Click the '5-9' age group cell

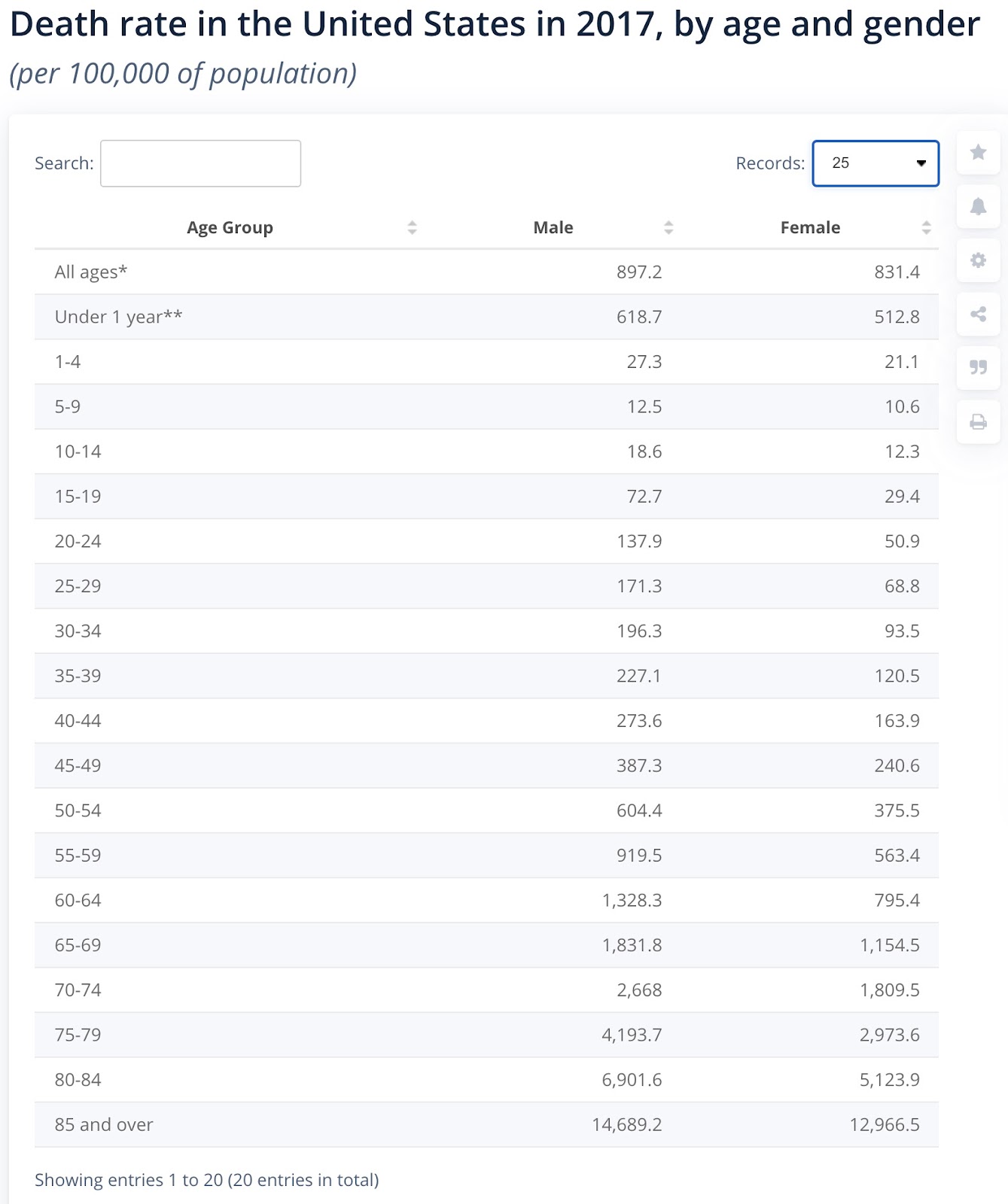tap(68, 406)
